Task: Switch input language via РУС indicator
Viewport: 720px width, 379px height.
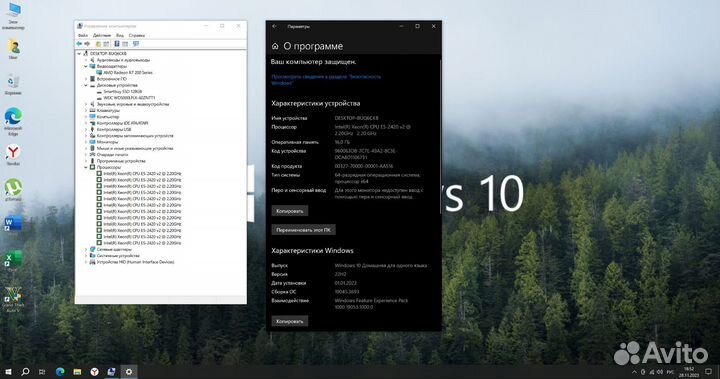Action: (670, 372)
